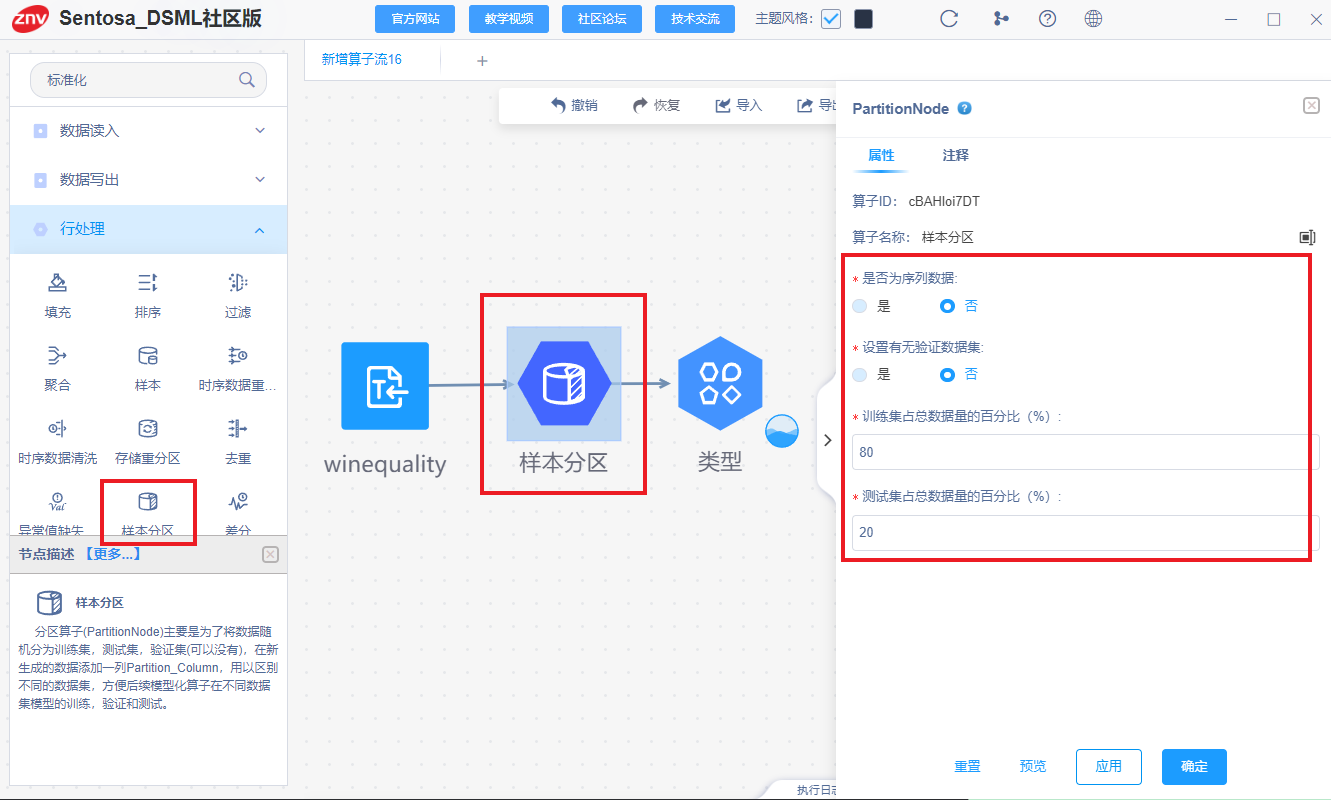The width and height of the screenshot is (1331, 800).
Task: Switch to the 注释 tab
Action: tap(955, 156)
